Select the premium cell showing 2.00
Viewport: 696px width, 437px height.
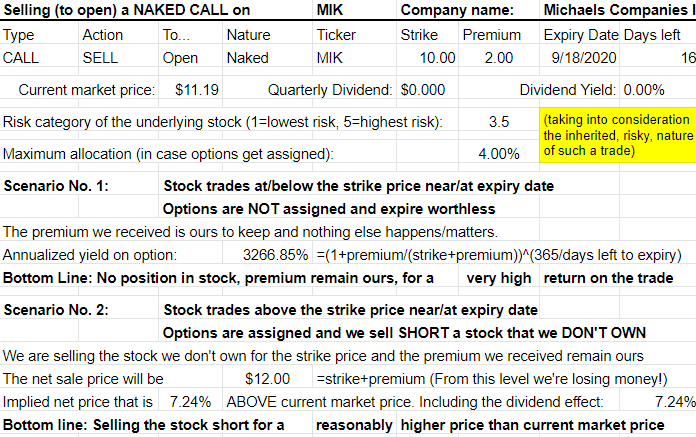(x=499, y=58)
